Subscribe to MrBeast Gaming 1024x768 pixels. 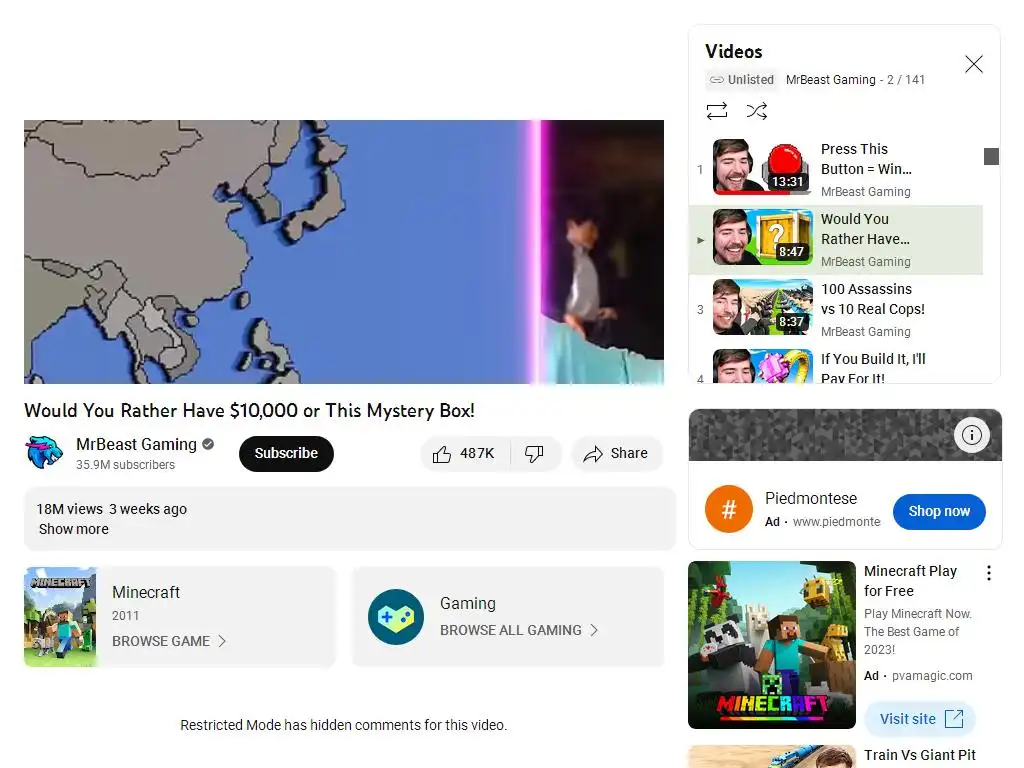pyautogui.click(x=286, y=454)
